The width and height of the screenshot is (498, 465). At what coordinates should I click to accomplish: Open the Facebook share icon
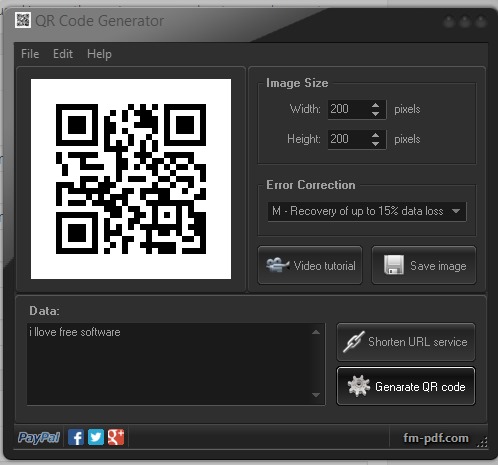pyautogui.click(x=76, y=437)
